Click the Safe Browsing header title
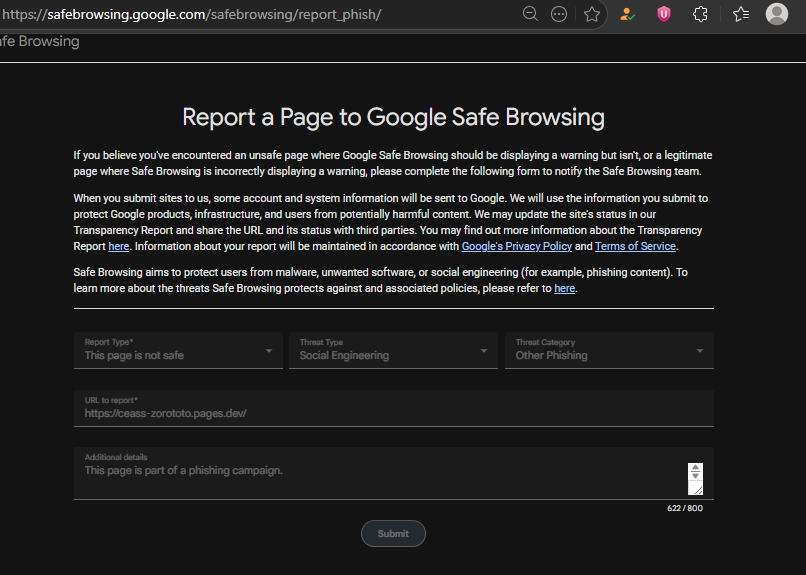Viewport: 806px width, 575px height. pos(40,41)
